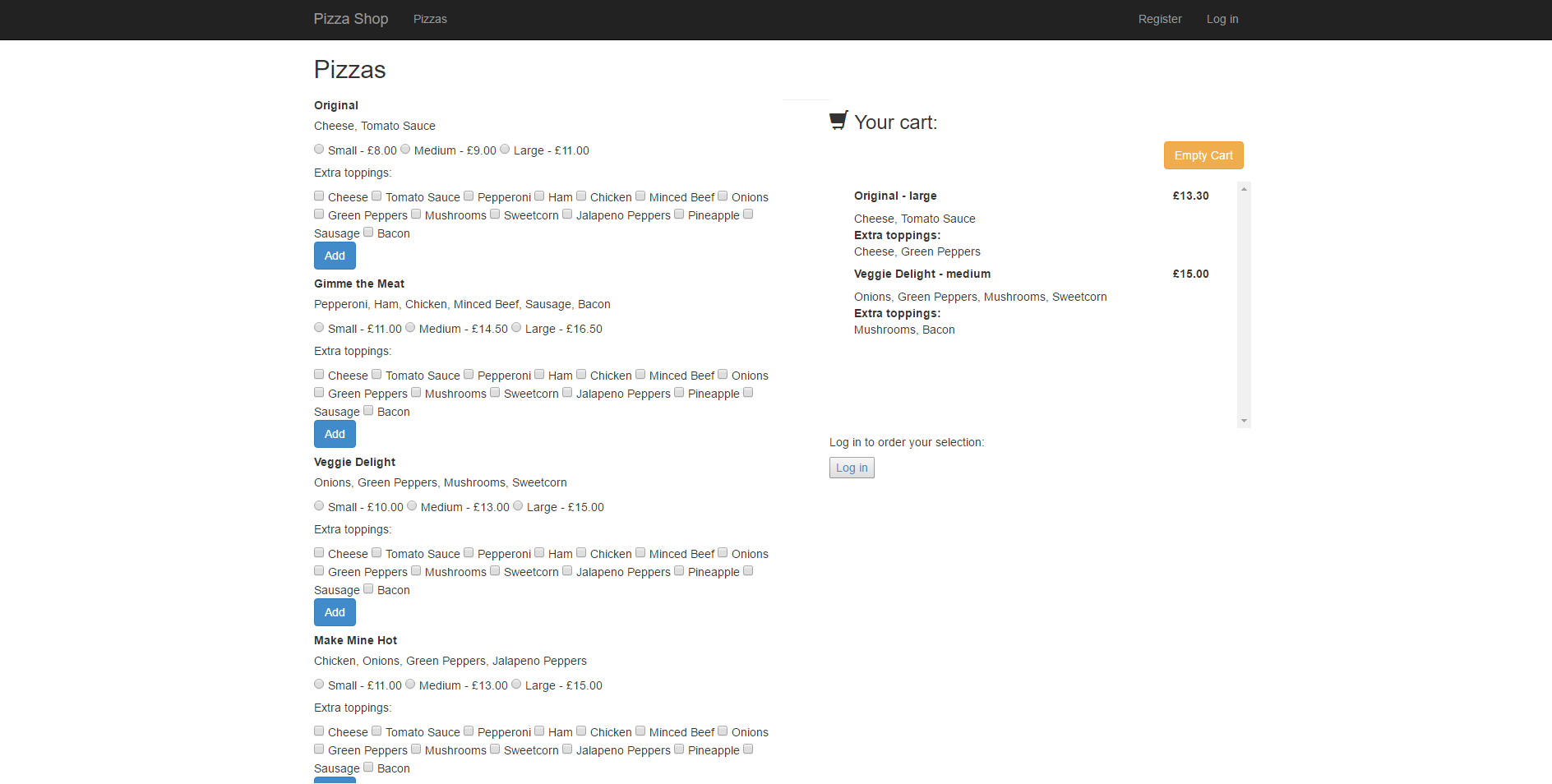Tick Tomato Sauce topping for Original pizza
The width and height of the screenshot is (1552, 784).
point(376,196)
